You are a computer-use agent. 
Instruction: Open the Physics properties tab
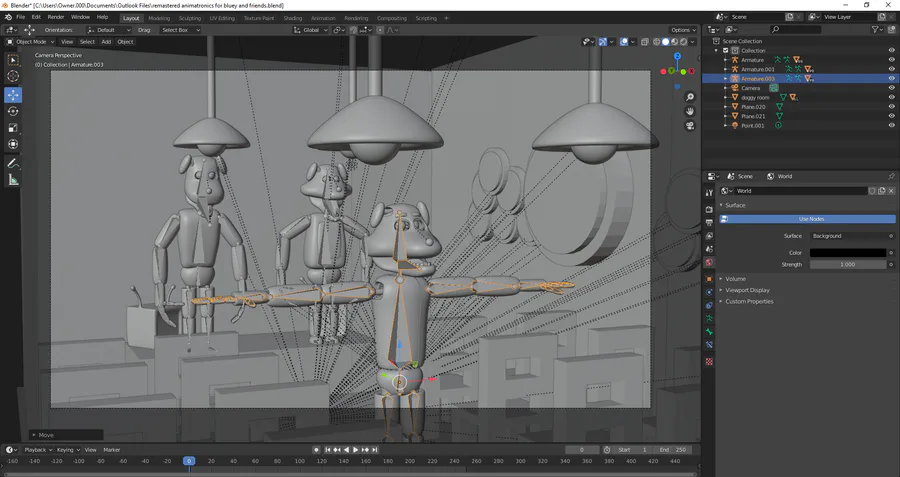tap(709, 292)
